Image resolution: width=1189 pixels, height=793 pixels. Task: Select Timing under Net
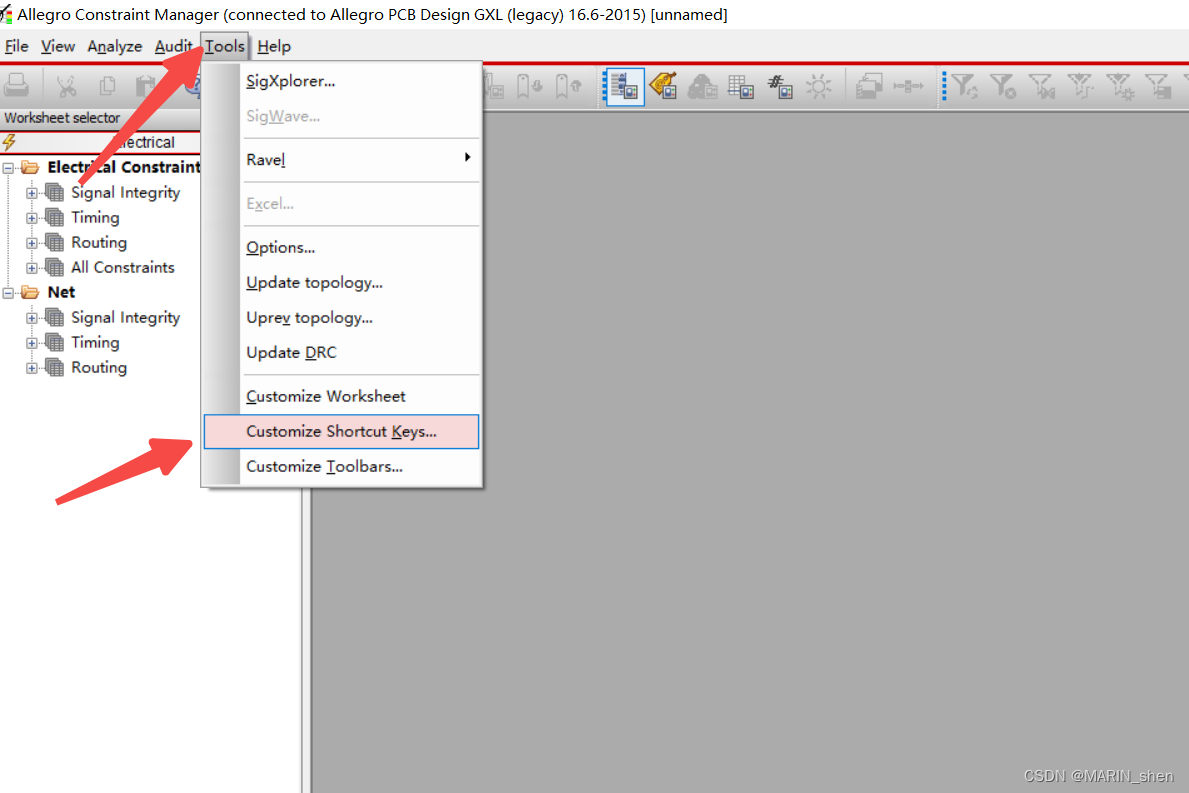coord(95,343)
